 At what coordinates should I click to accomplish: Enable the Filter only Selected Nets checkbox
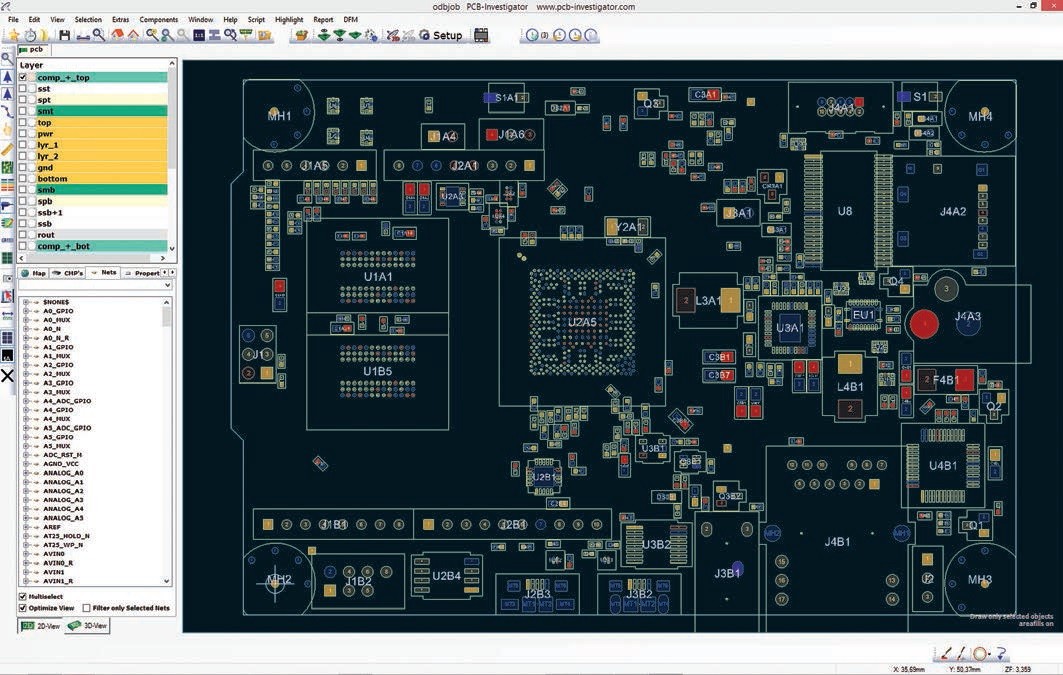pyautogui.click(x=87, y=608)
